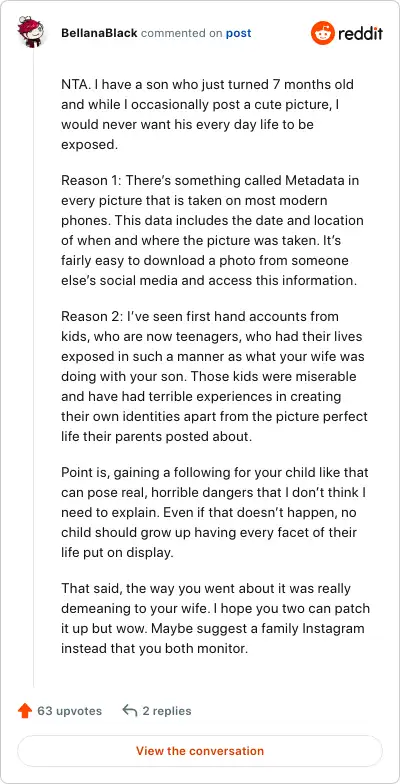The image size is (400, 784).
Task: Click "View the conversation" button
Action: click(x=200, y=750)
